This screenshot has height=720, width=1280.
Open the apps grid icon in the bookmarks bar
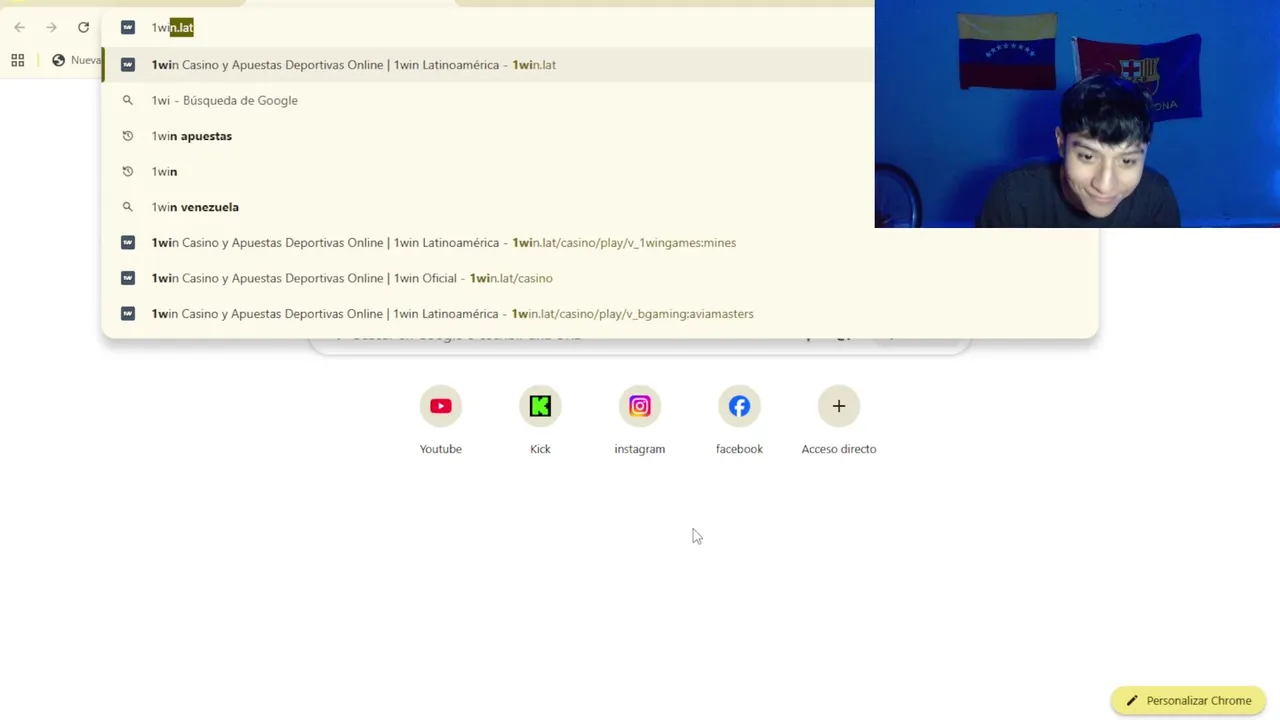(x=18, y=60)
